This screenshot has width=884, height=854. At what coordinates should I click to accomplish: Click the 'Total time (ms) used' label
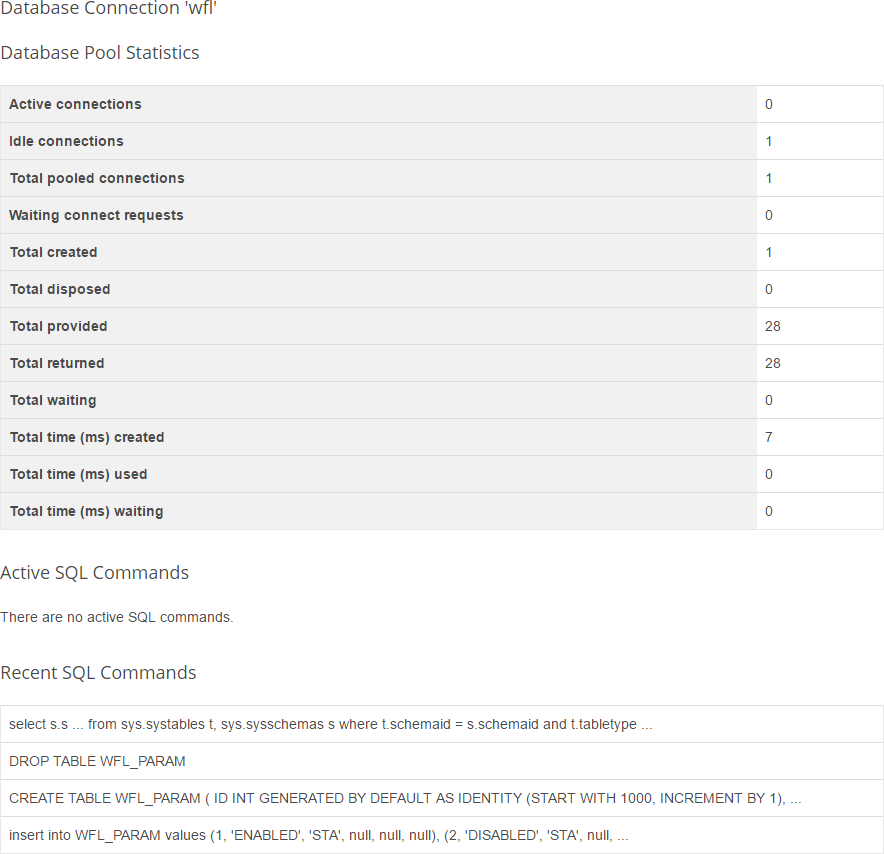click(78, 474)
